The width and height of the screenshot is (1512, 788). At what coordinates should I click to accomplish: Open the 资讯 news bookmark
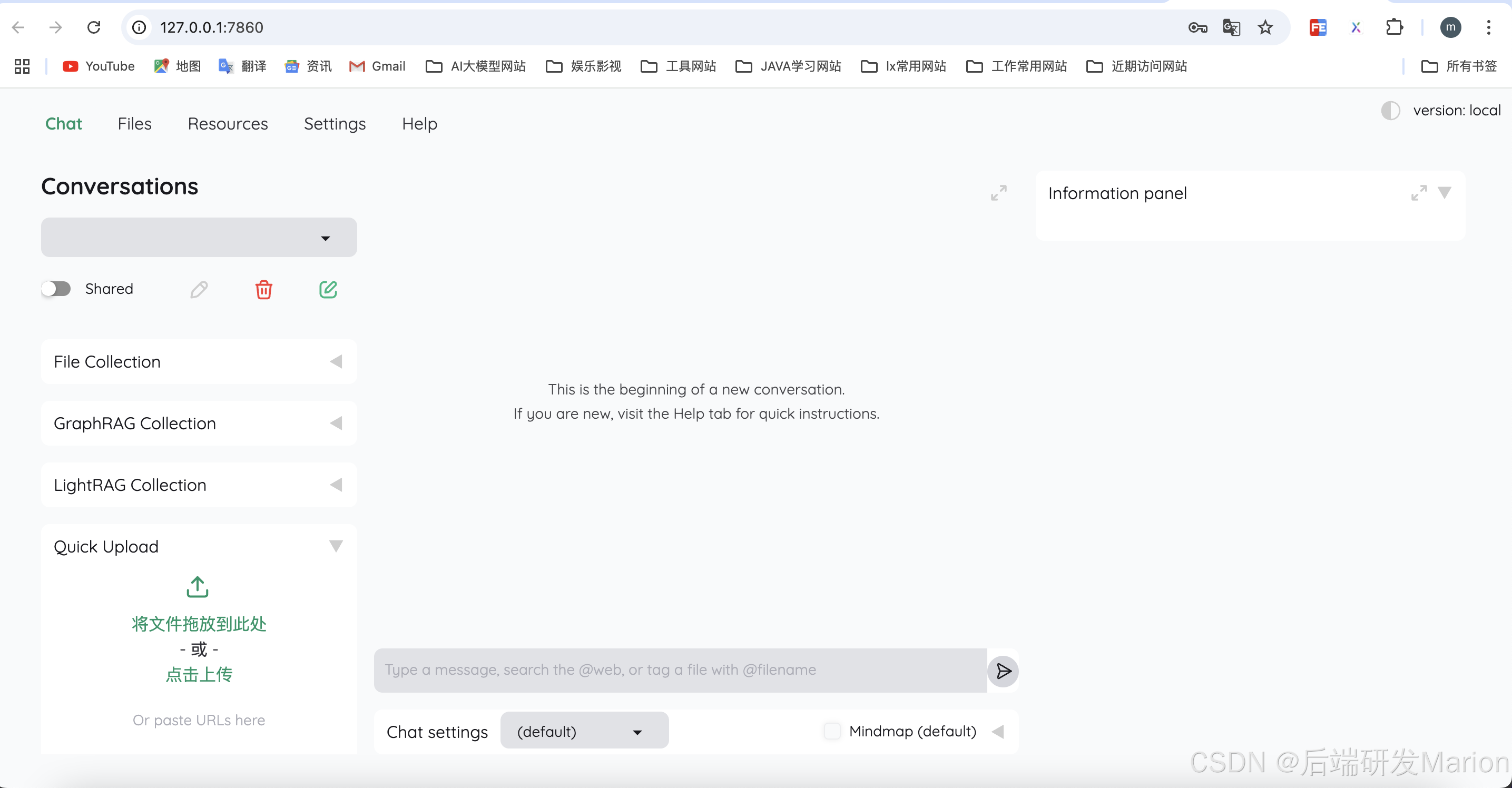308,66
